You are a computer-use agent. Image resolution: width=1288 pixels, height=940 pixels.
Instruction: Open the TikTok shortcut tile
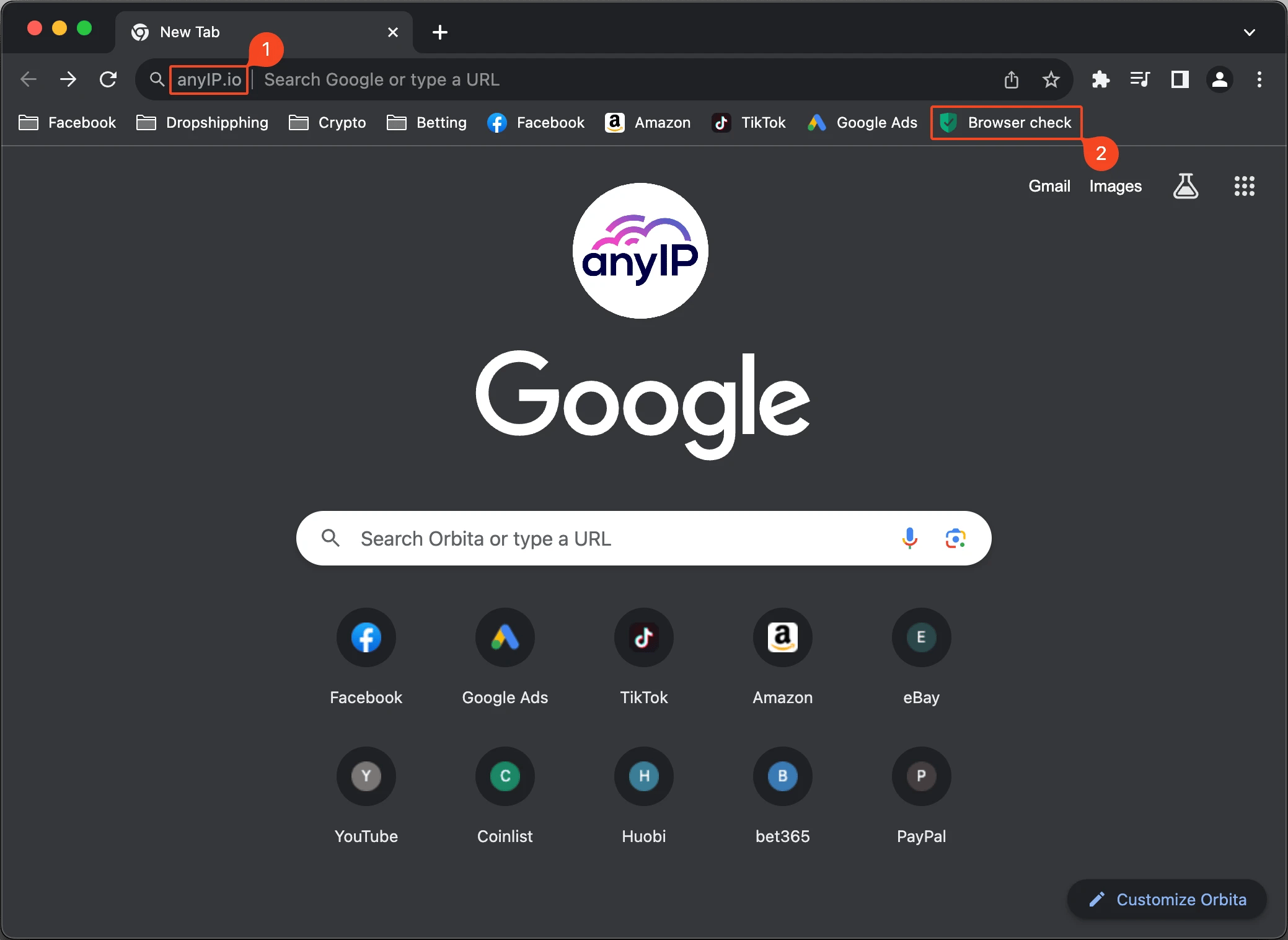644,638
